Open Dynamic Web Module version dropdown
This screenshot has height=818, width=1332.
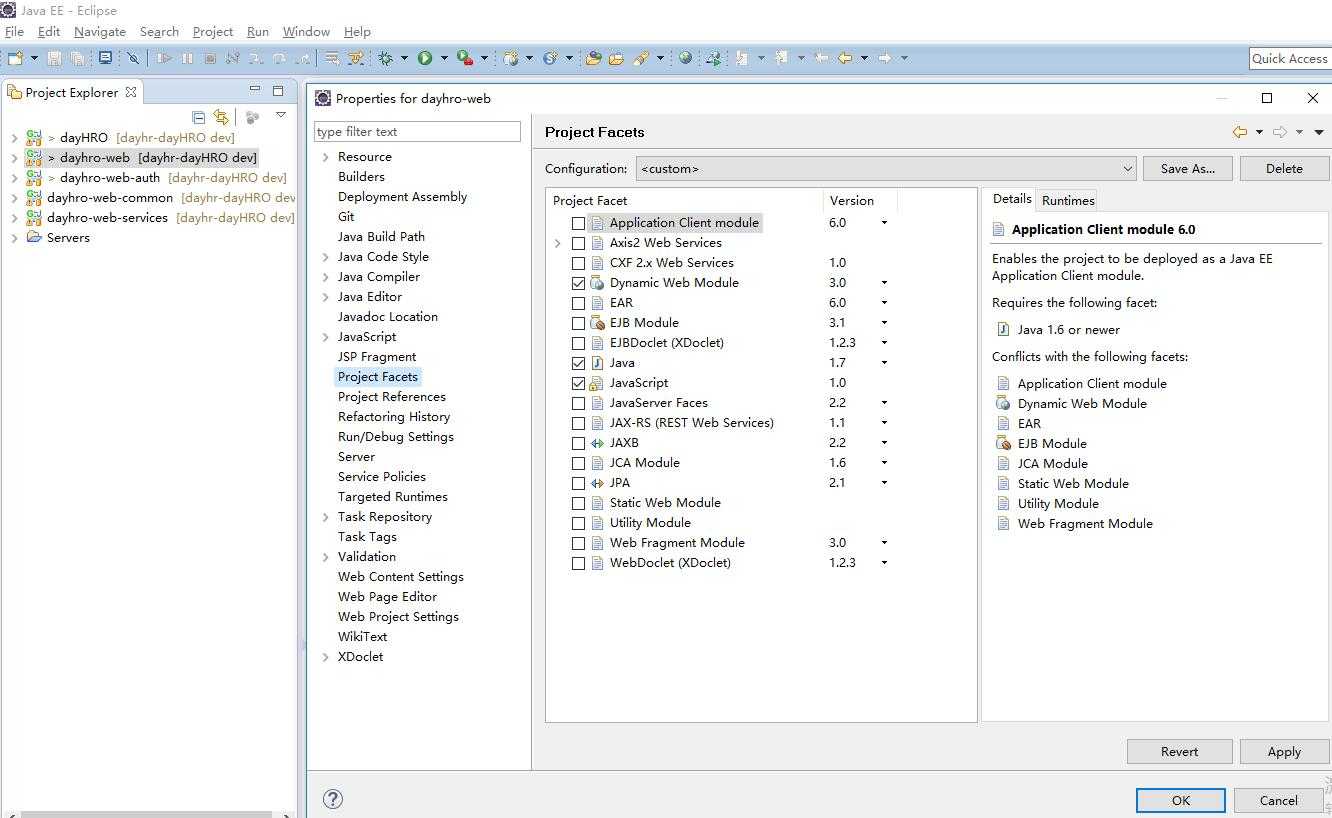point(884,283)
